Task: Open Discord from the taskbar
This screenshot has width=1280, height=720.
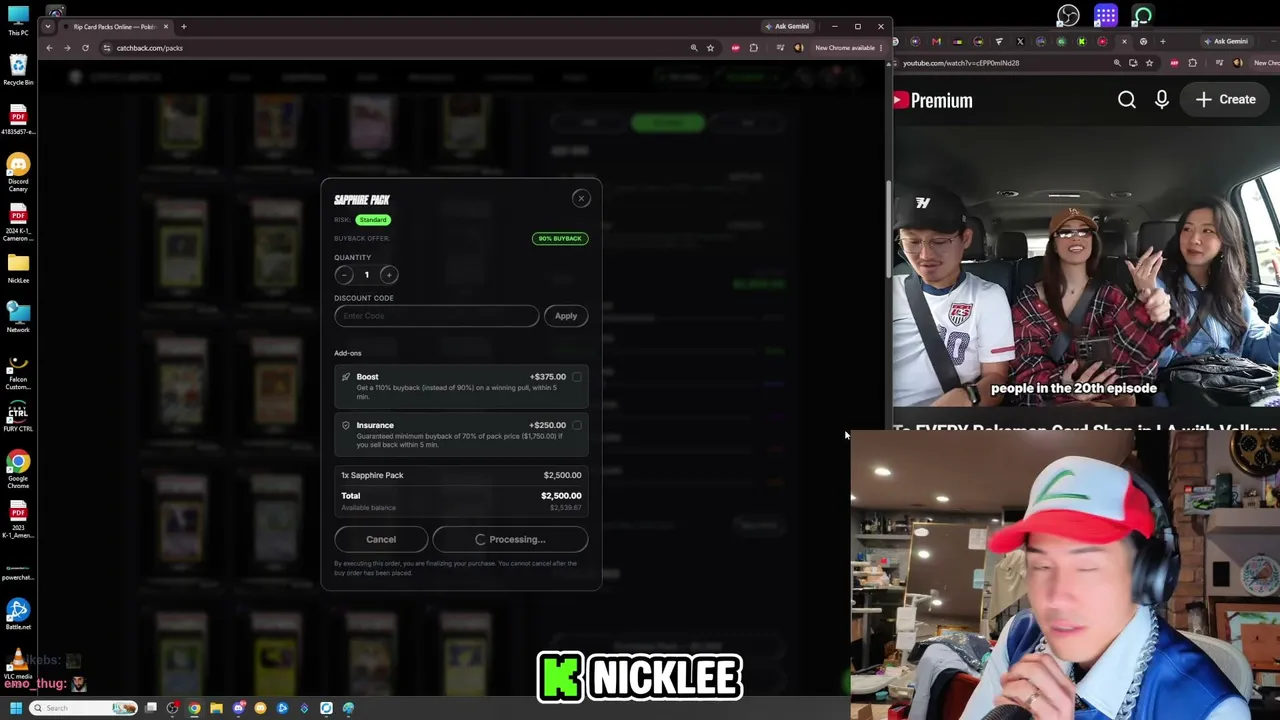Action: coord(239,708)
